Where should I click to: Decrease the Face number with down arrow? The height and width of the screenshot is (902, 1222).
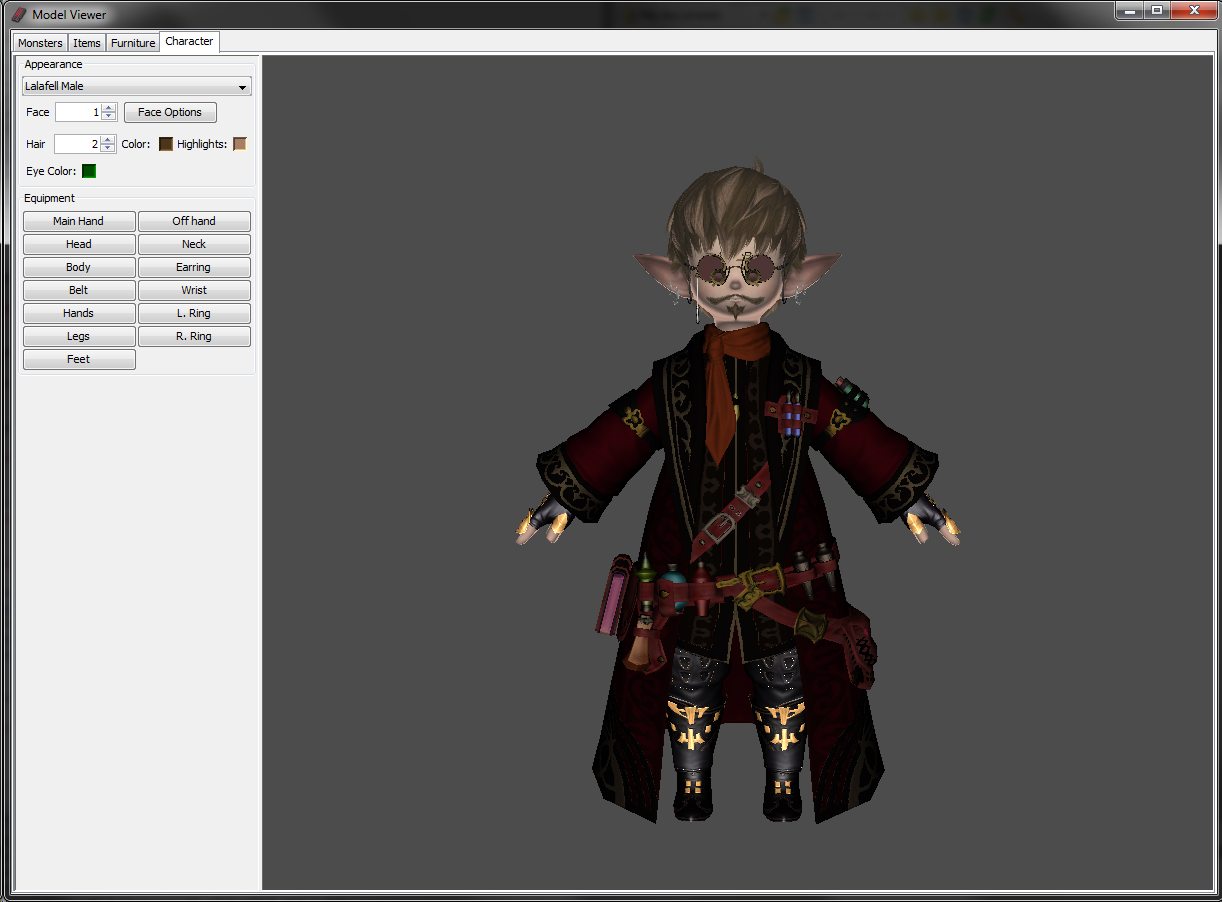[x=109, y=117]
